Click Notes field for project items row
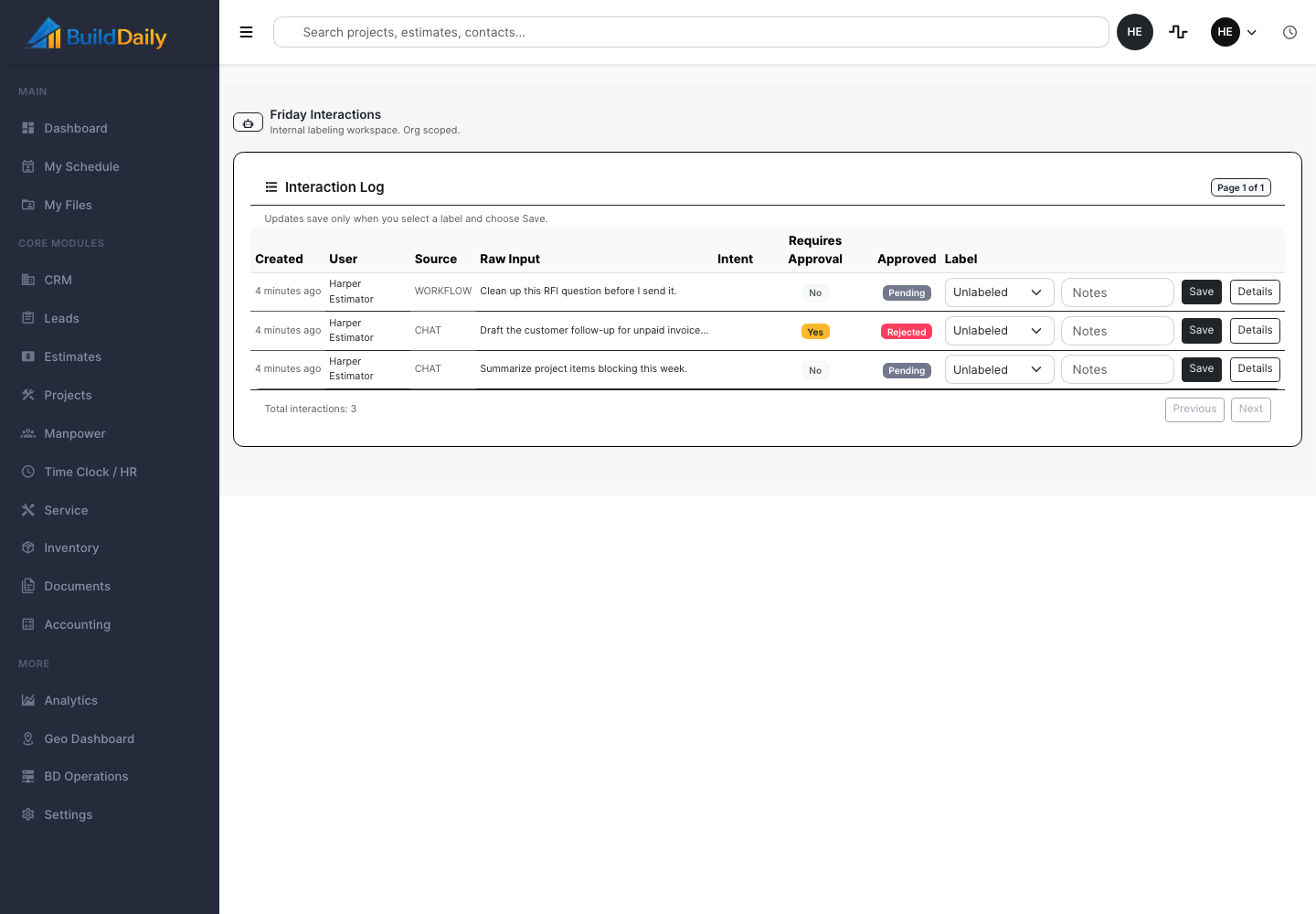This screenshot has height=914, width=1316. (1118, 369)
